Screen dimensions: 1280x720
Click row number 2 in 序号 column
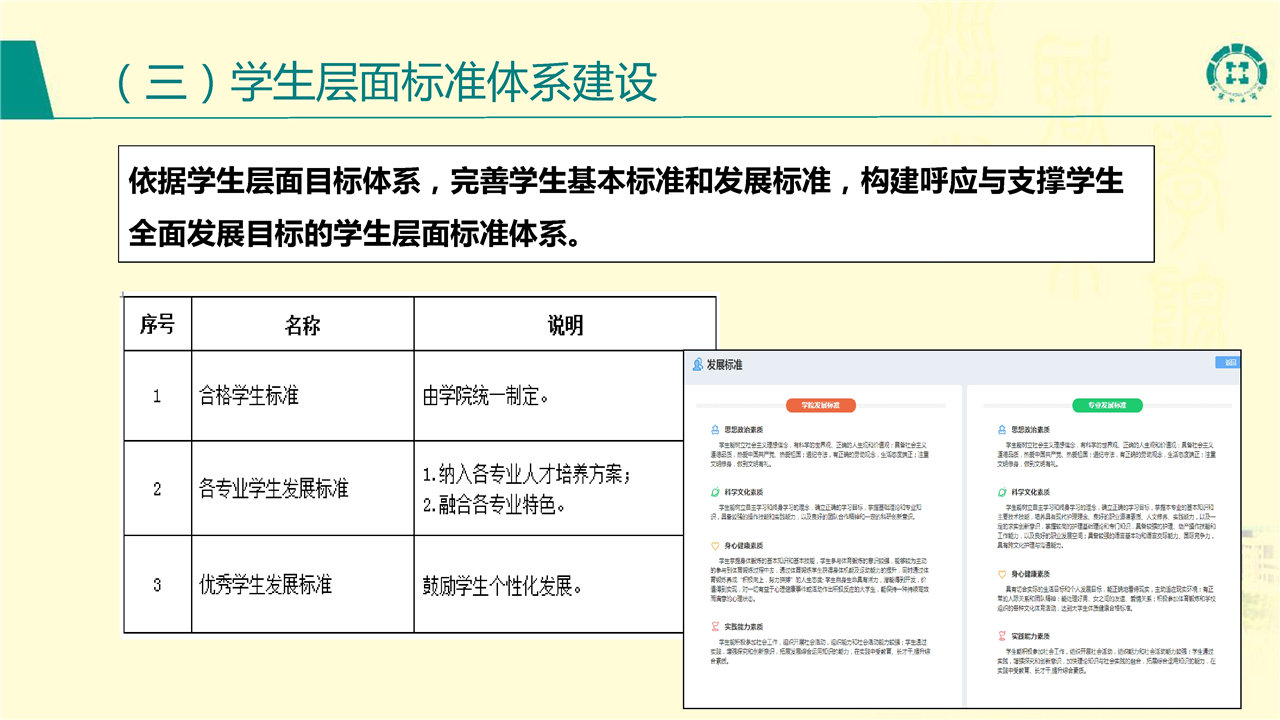[x=157, y=489]
